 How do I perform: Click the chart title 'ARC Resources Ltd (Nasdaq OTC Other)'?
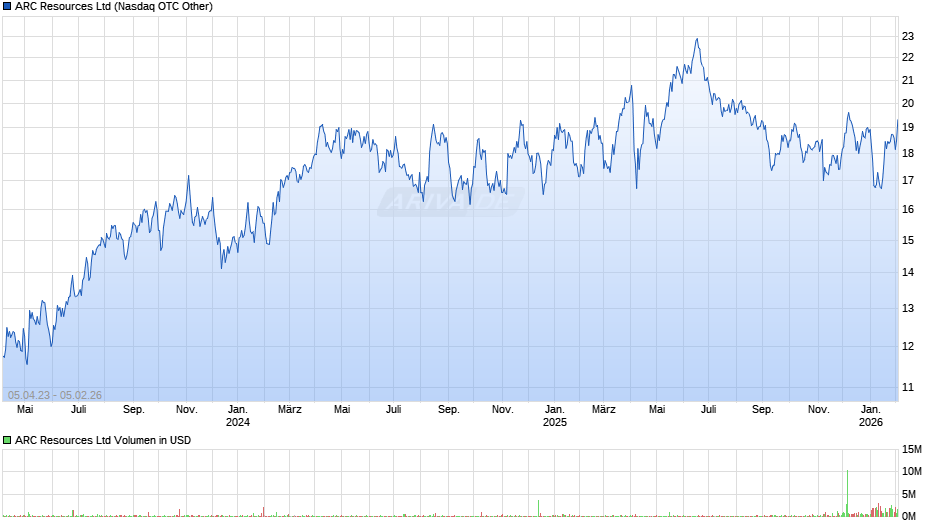pyautogui.click(x=114, y=7)
